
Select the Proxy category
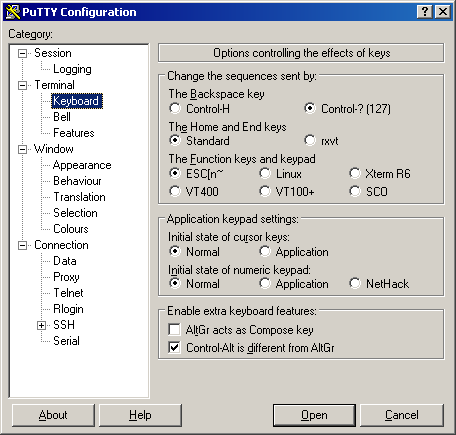coord(66,277)
